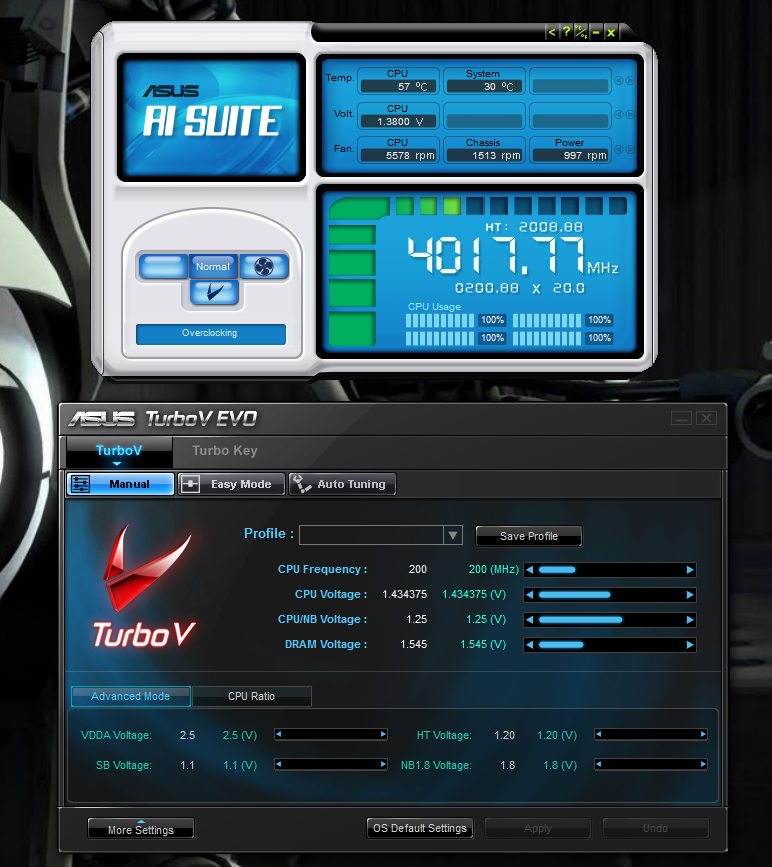This screenshot has width=772, height=867.
Task: Increase CPU Frequency with right arrow
Action: coord(690,570)
